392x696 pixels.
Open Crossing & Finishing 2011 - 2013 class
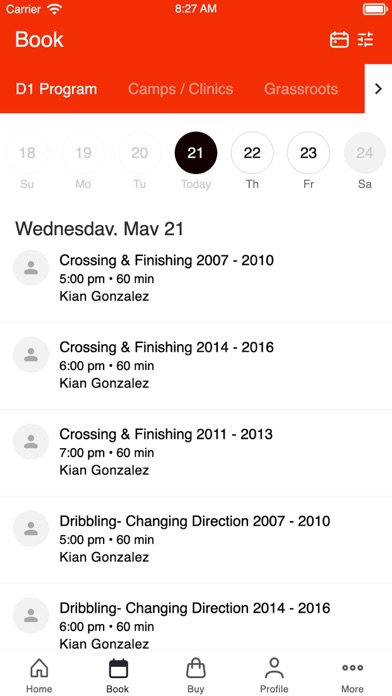[x=196, y=453]
